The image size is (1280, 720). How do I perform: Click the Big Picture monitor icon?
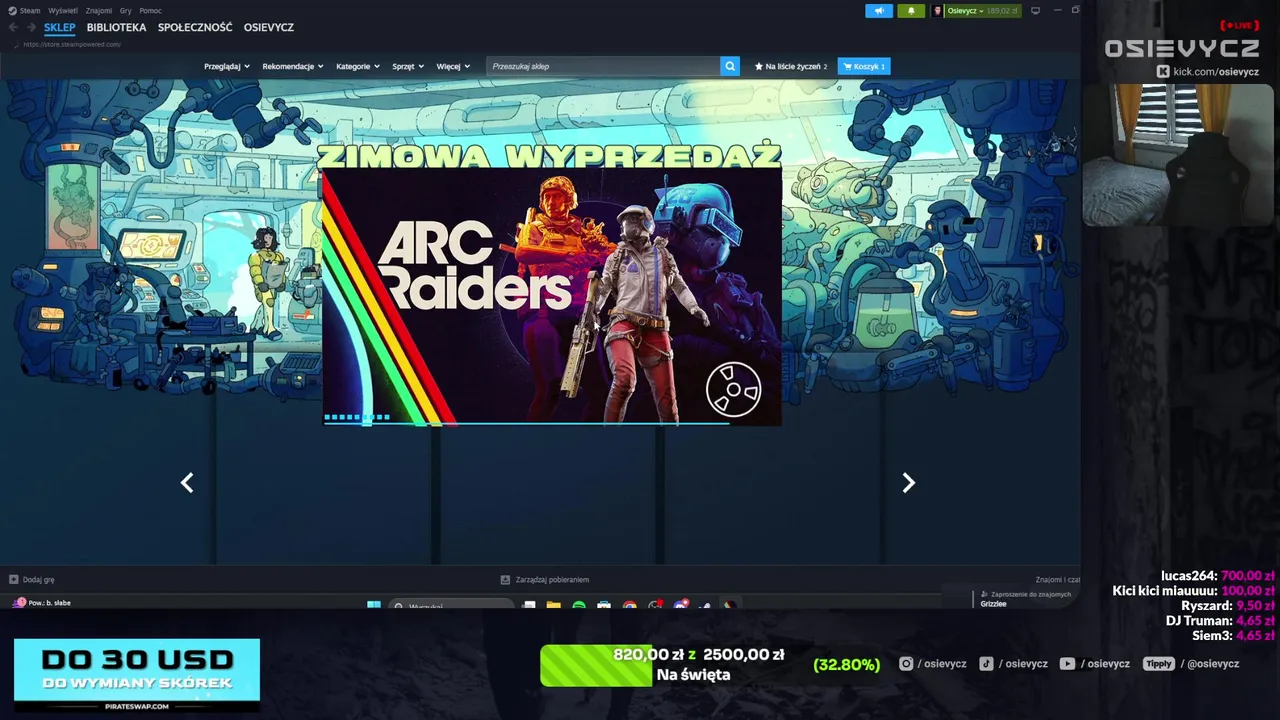(1035, 11)
